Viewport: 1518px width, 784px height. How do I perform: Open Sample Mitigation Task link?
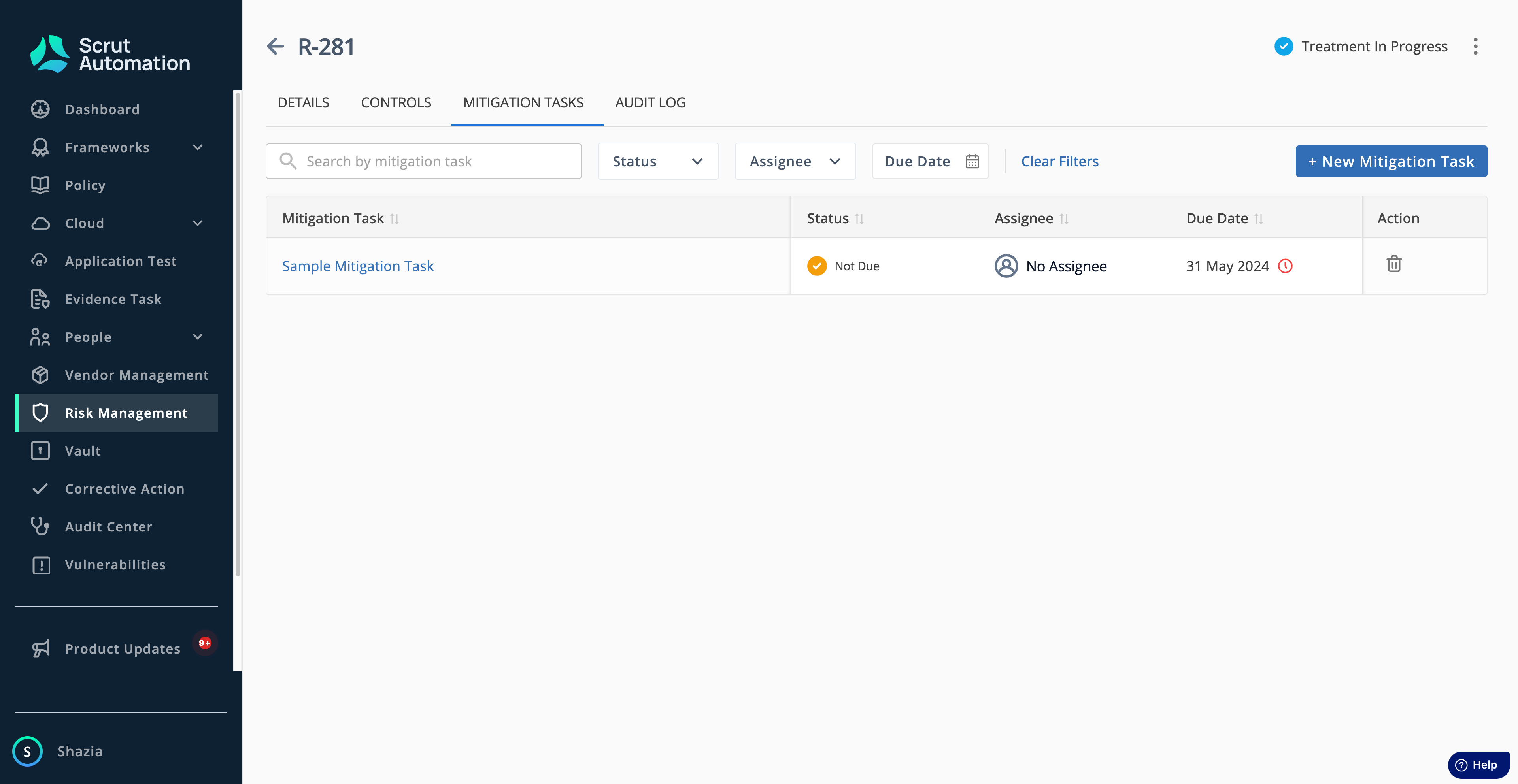pos(358,266)
